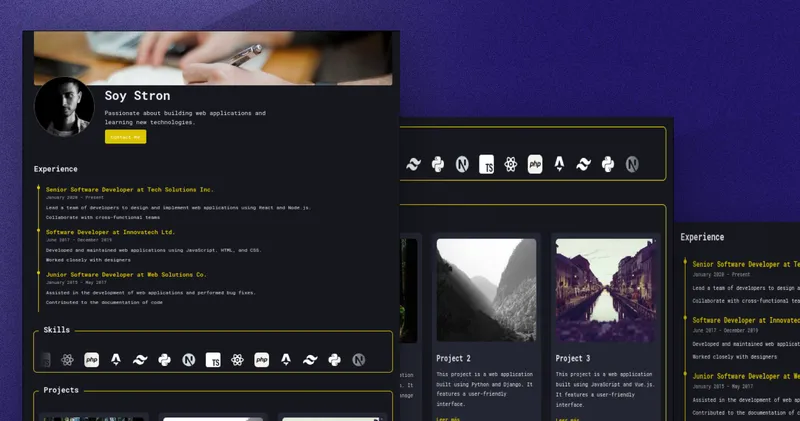The image size is (800, 421).
Task: Click the Python icon just before bright Next.js, left panel
Action: click(164, 360)
